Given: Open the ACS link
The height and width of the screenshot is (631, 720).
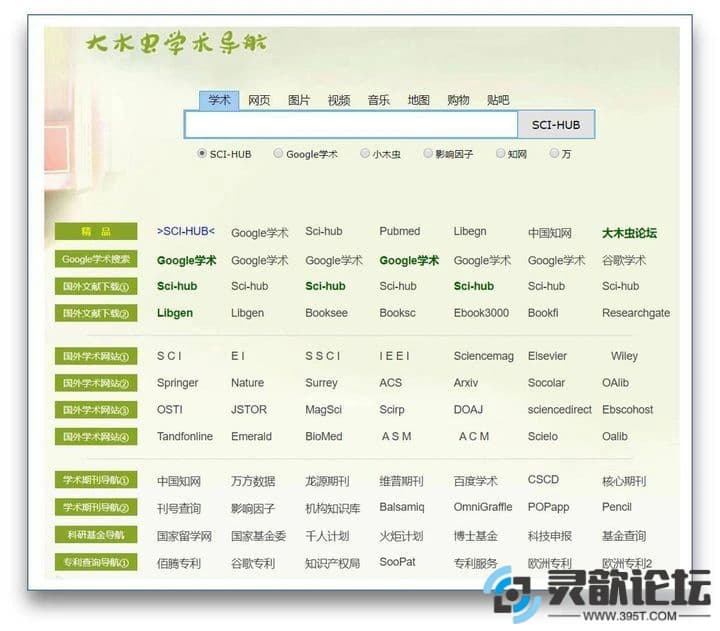Looking at the screenshot, I should pyautogui.click(x=390, y=383).
